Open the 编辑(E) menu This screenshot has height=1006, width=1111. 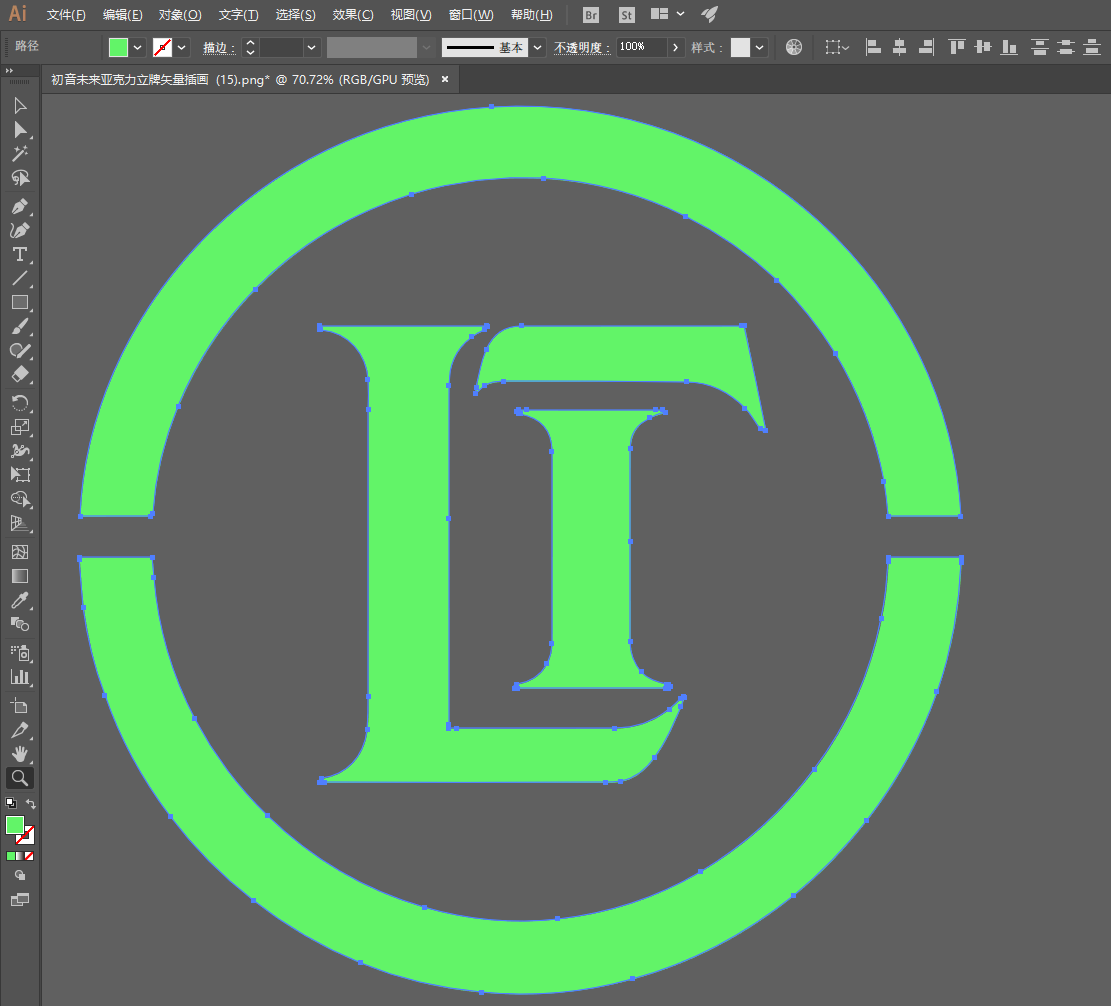click(123, 15)
